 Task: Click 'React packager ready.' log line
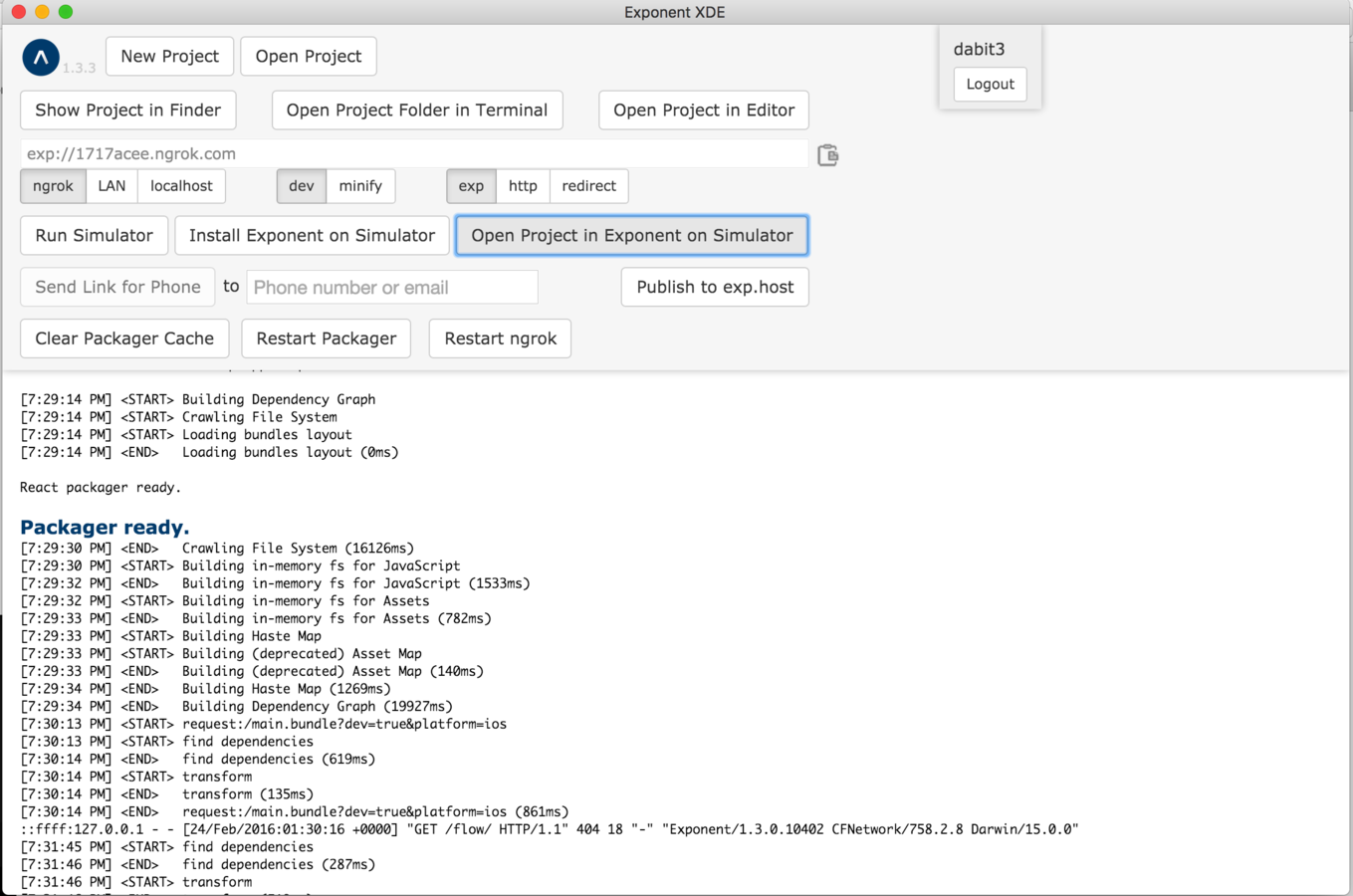101,487
